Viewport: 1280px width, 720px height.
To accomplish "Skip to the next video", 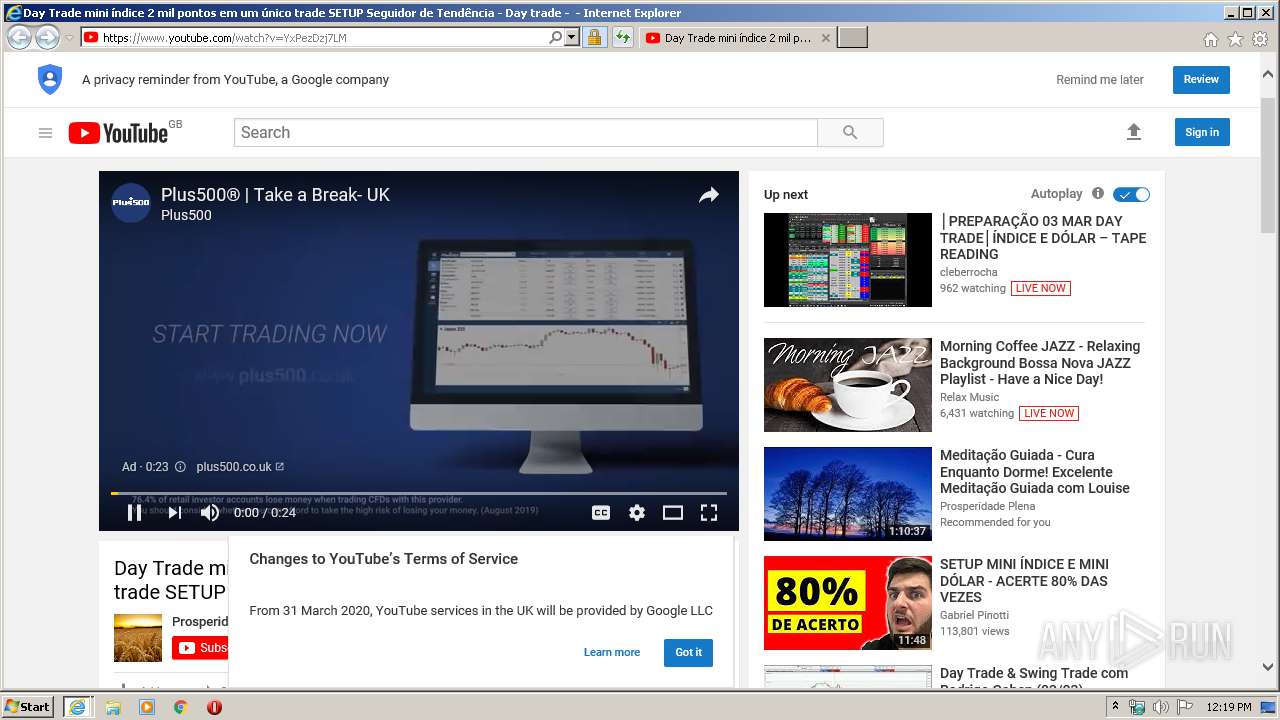I will click(x=174, y=513).
